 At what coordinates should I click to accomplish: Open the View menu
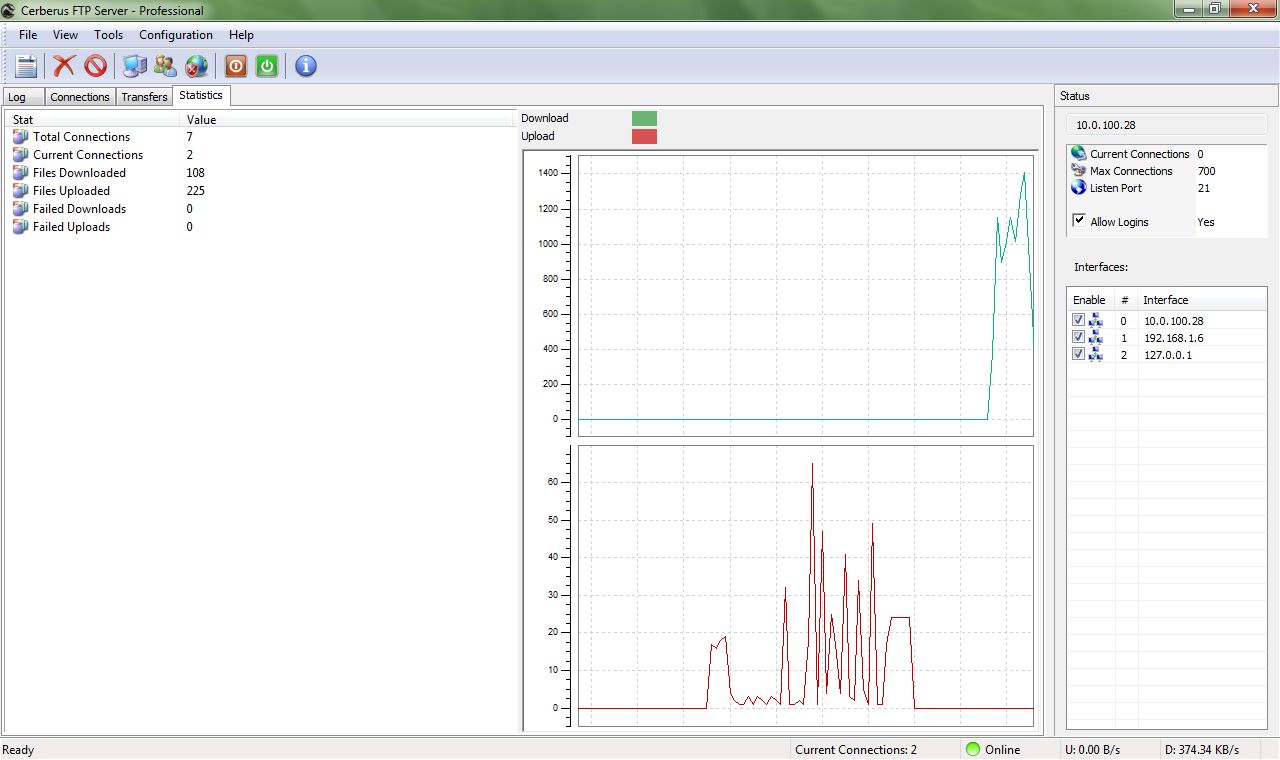65,35
